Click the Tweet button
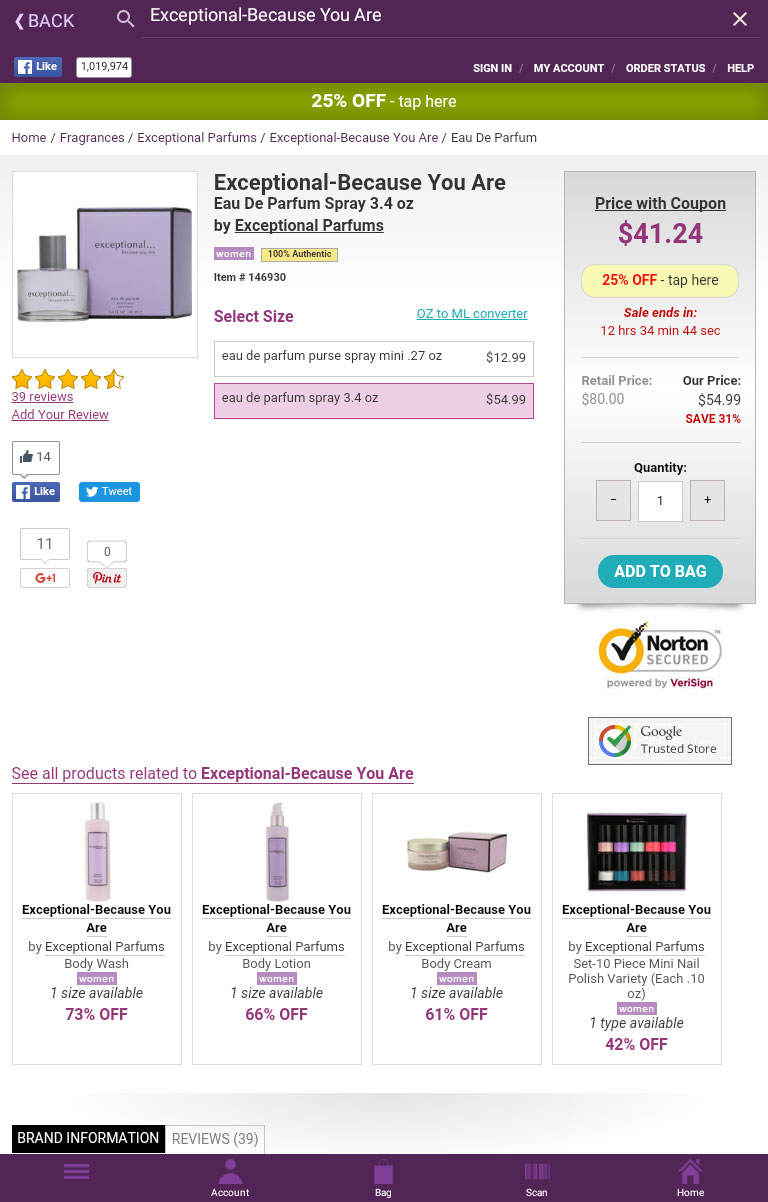The height and width of the screenshot is (1202, 768). point(109,491)
